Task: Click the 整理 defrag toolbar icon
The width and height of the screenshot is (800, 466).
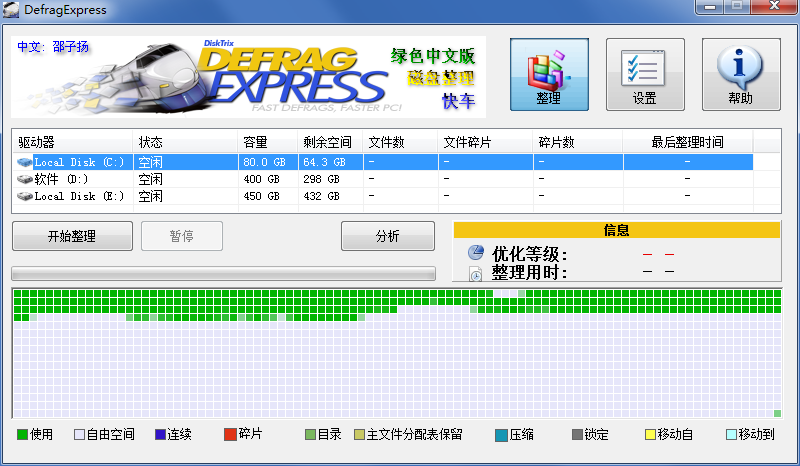Action: tap(549, 75)
